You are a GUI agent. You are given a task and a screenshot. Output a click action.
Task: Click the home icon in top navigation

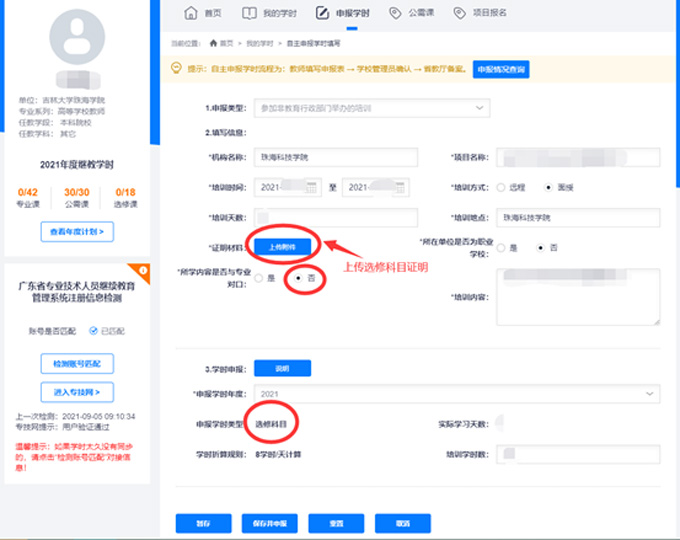tap(191, 13)
